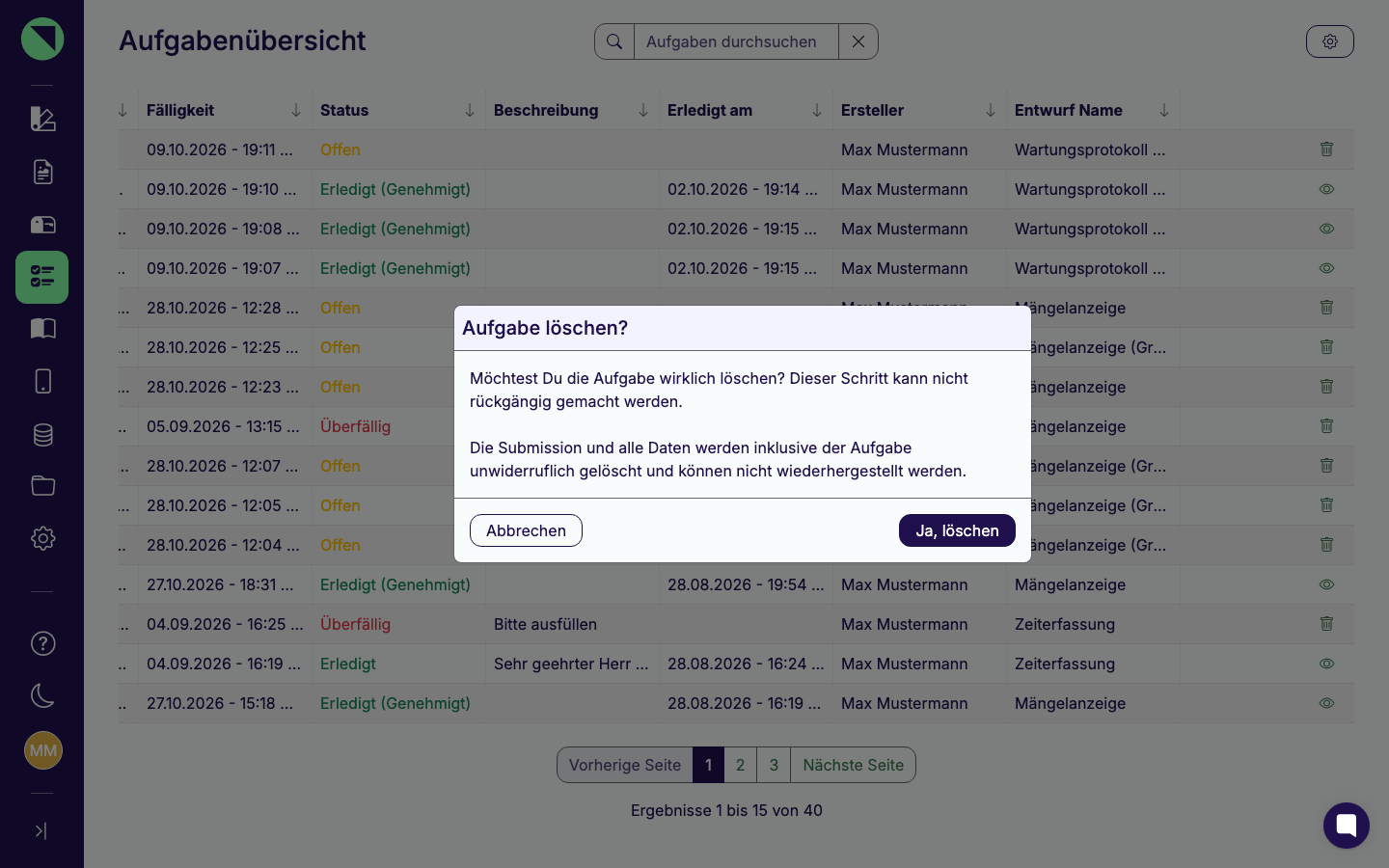Sort by Beschreibung column arrow
This screenshot has width=1389, height=868.
click(643, 110)
